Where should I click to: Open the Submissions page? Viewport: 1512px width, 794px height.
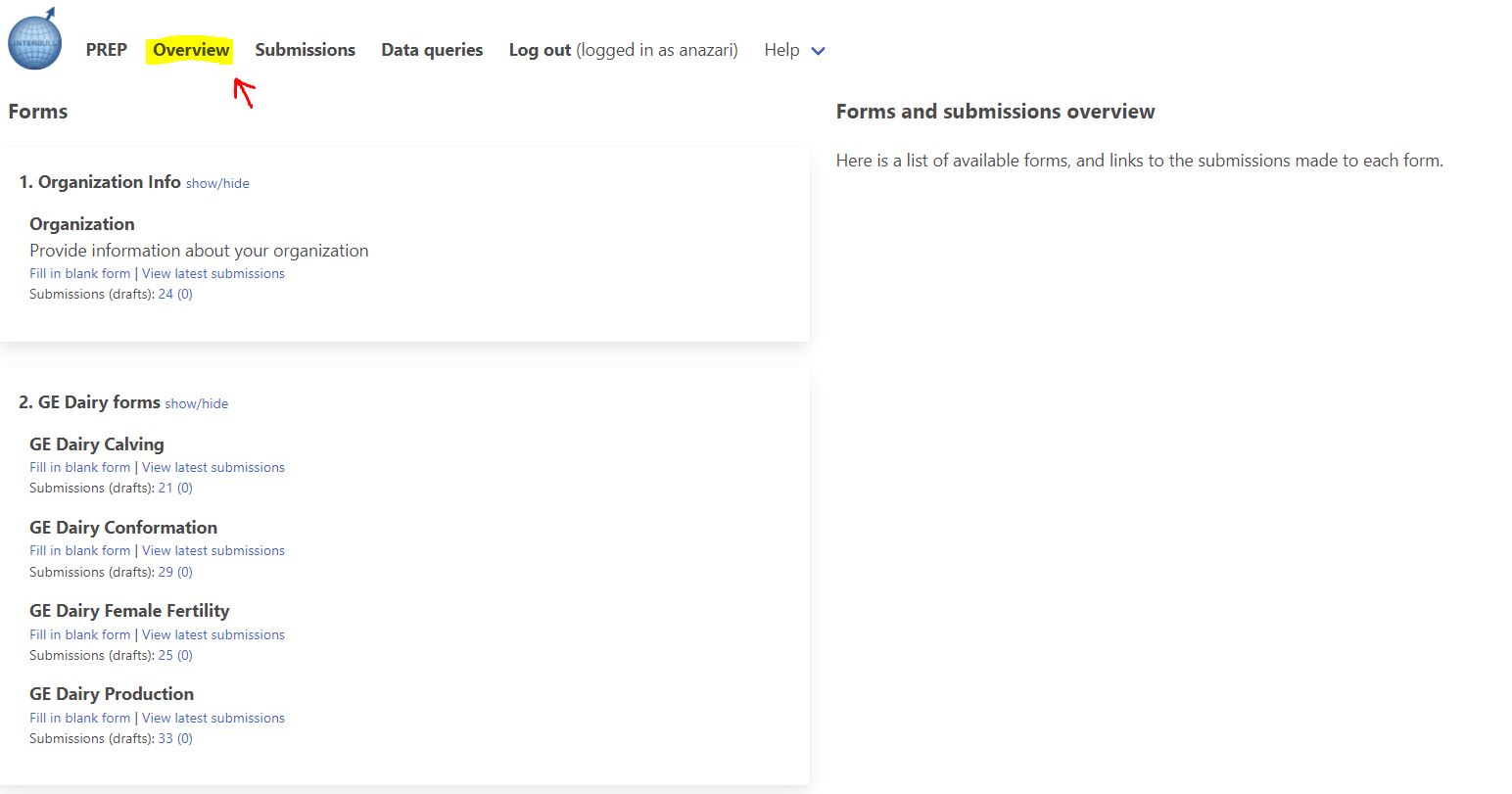click(x=305, y=50)
